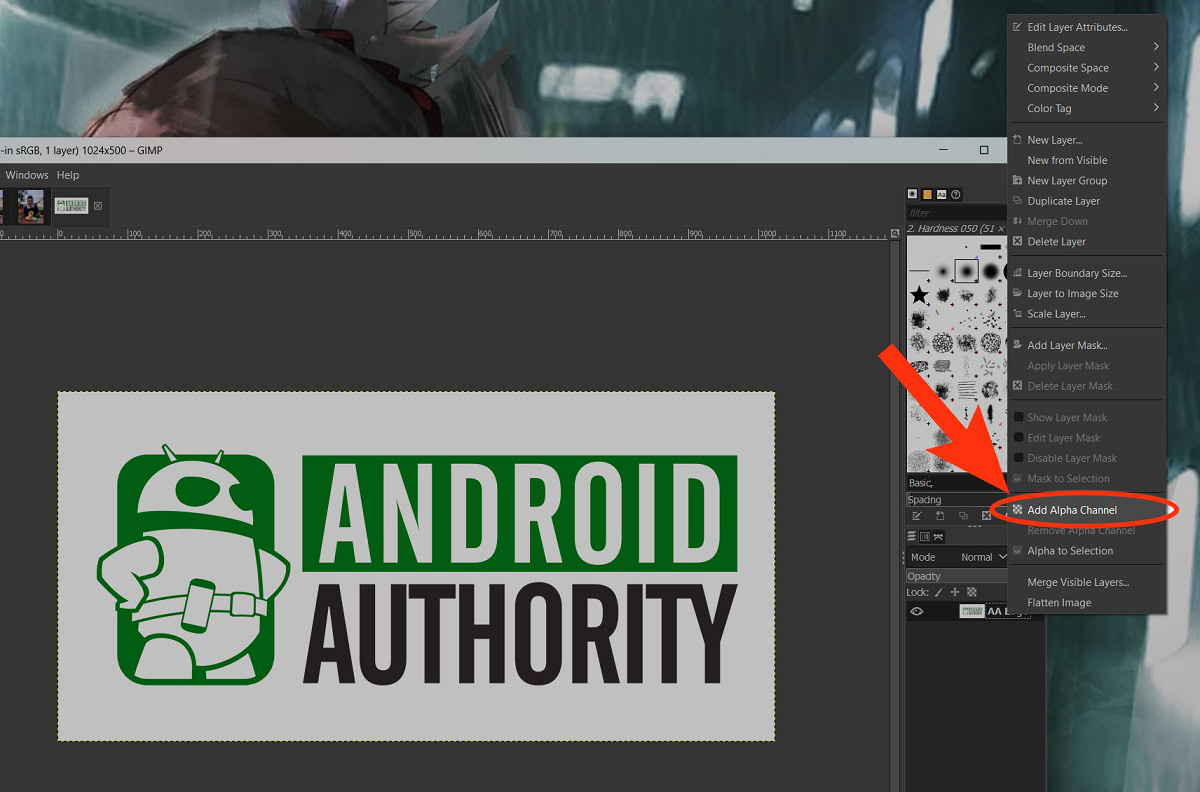Toggle lock pixels brush icon
The height and width of the screenshot is (792, 1200).
[940, 593]
